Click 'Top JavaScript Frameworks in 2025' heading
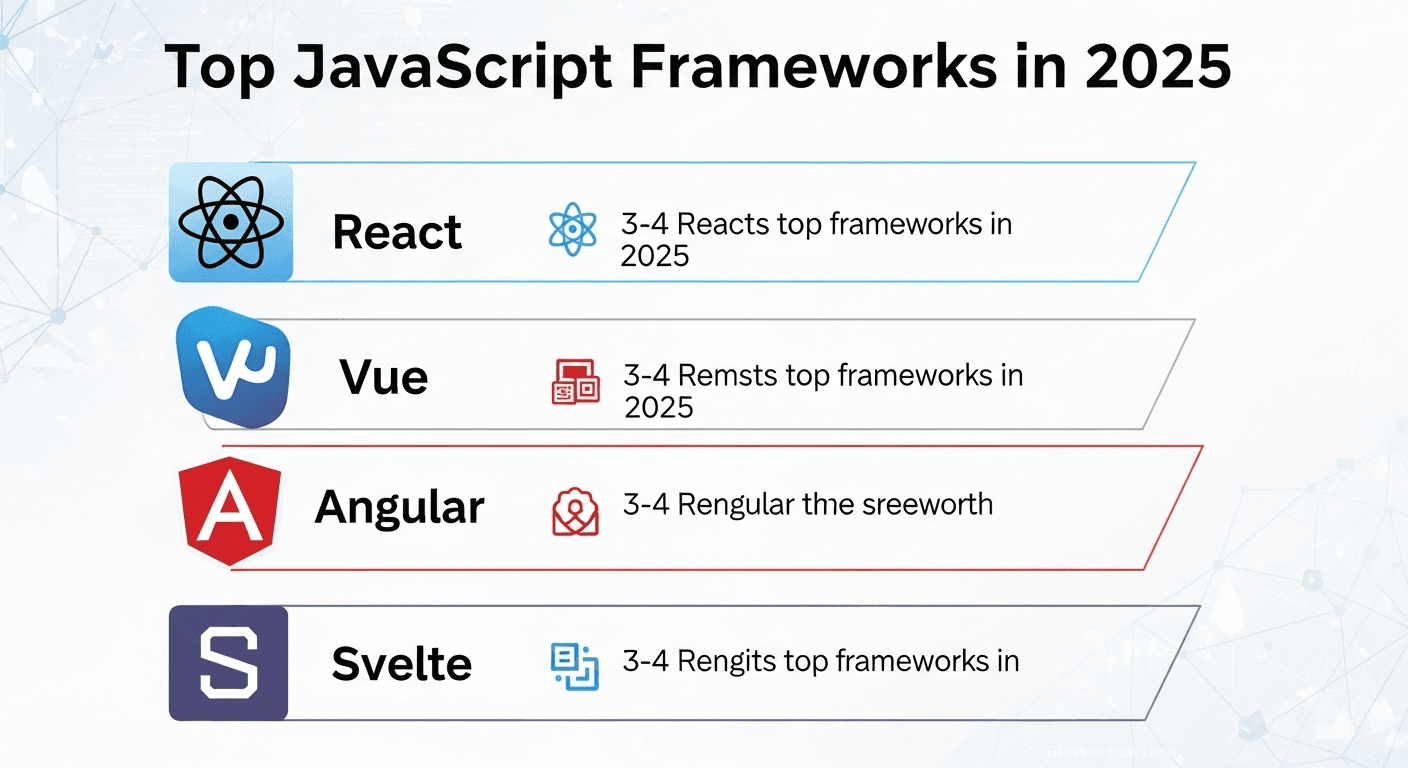Image resolution: width=1408 pixels, height=768 pixels. tap(698, 68)
